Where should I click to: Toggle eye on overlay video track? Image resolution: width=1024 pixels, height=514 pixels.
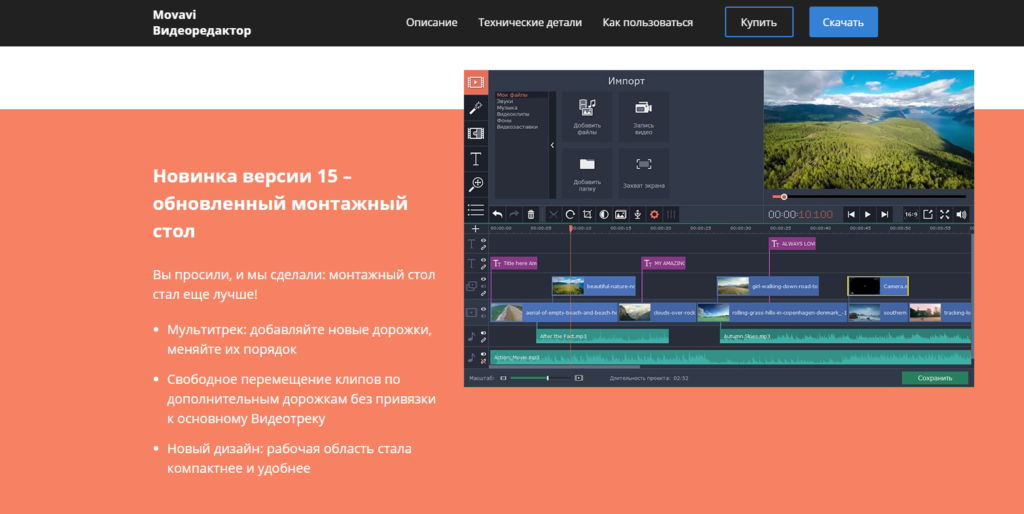483,280
